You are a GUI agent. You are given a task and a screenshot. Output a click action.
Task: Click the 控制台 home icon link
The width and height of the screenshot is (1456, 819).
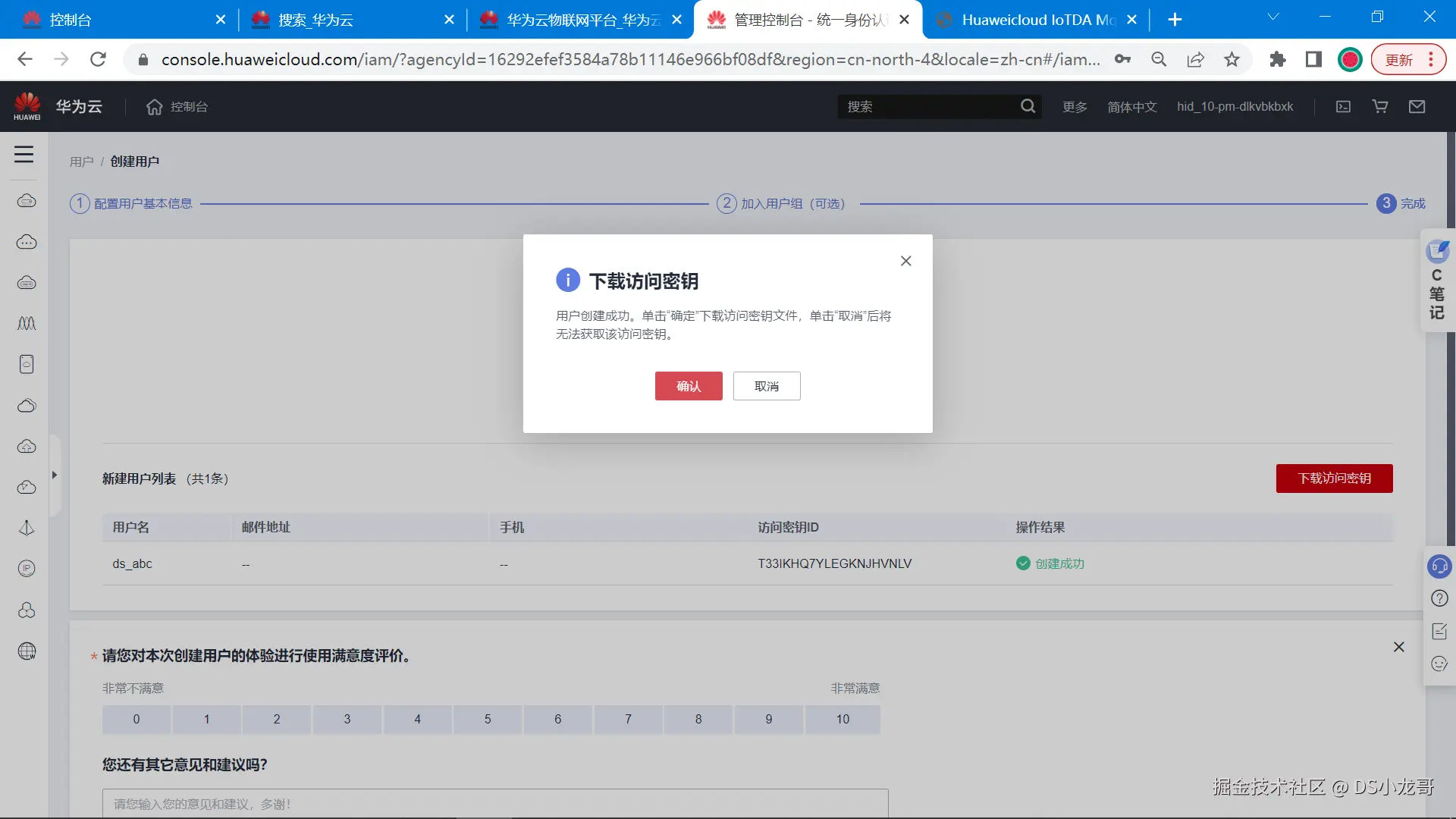[x=177, y=107]
